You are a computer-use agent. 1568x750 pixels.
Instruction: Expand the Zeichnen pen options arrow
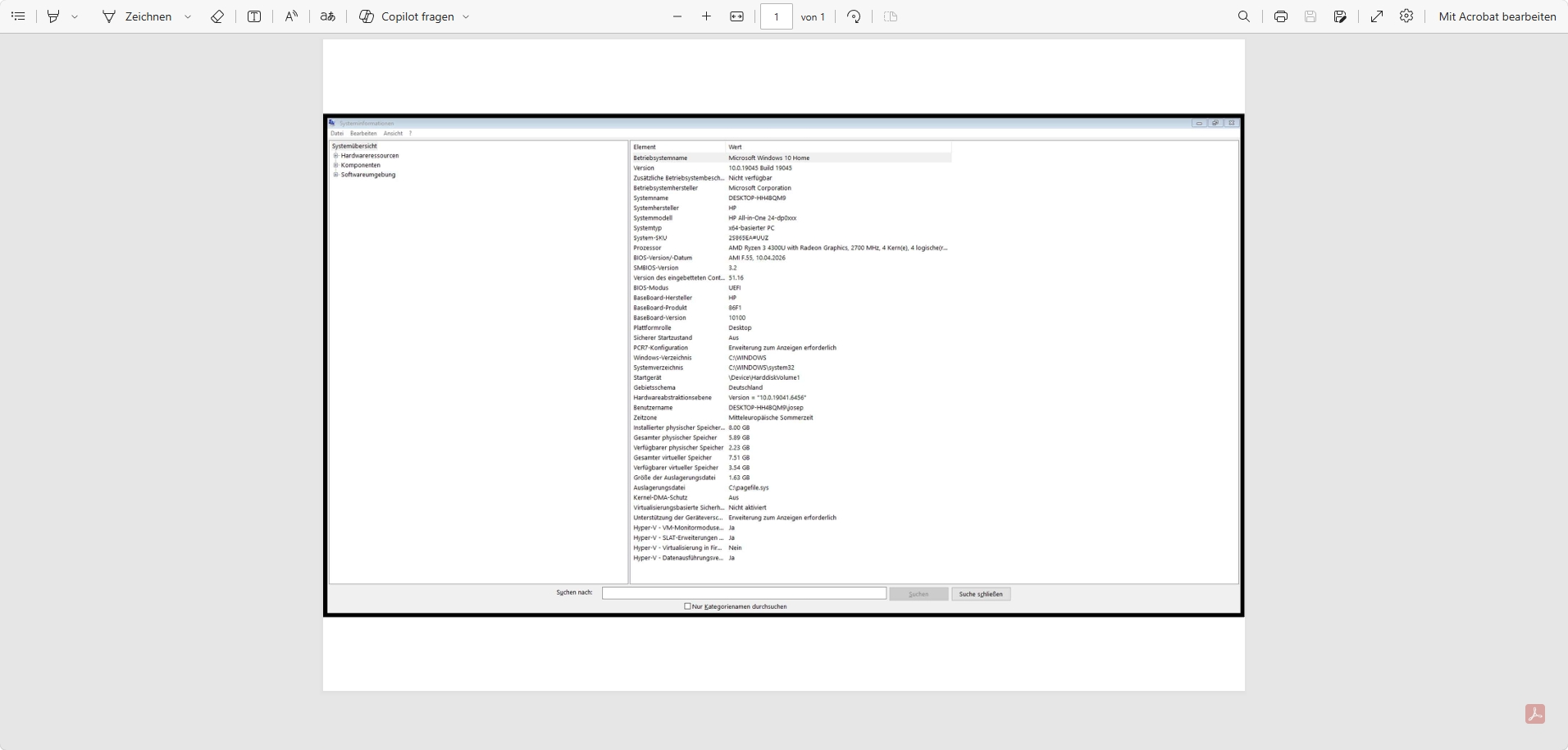(x=188, y=16)
